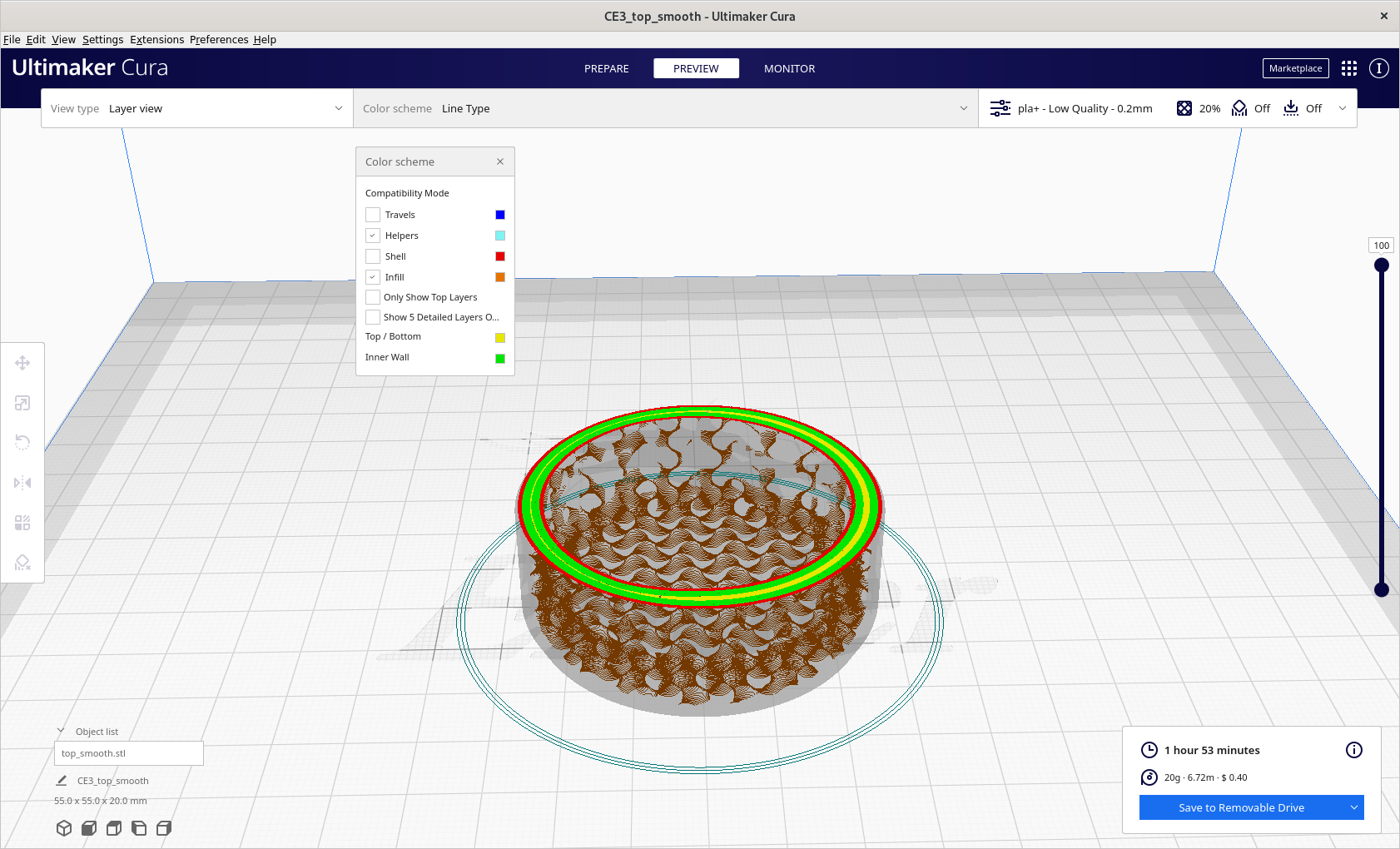Open Save to Removable Drive options arrow
This screenshot has height=849, width=1400.
coord(1354,807)
